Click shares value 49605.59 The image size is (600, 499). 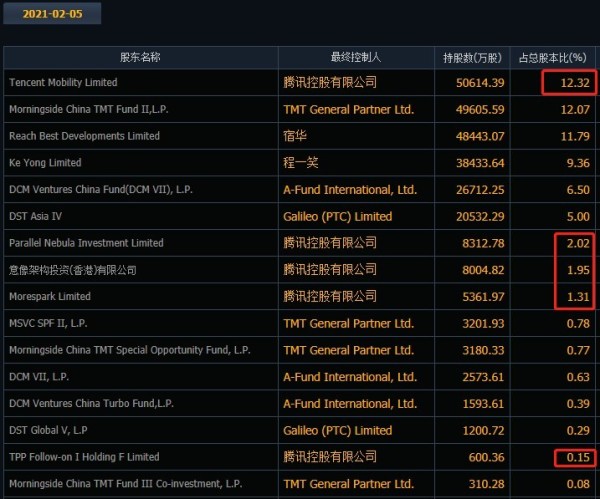(x=480, y=109)
